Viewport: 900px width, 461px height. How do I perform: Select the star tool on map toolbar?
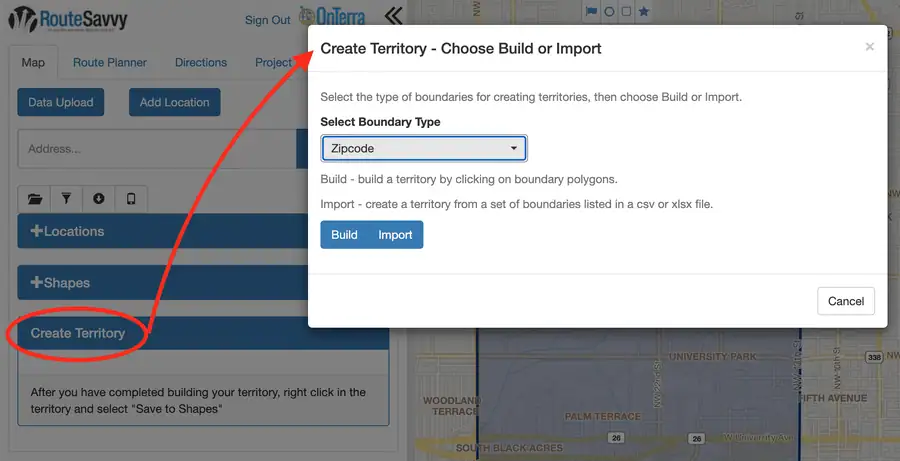[x=643, y=11]
